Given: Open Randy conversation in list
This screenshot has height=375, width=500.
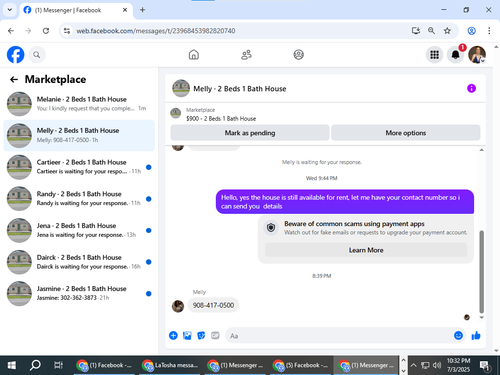Looking at the screenshot, I should point(79,198).
